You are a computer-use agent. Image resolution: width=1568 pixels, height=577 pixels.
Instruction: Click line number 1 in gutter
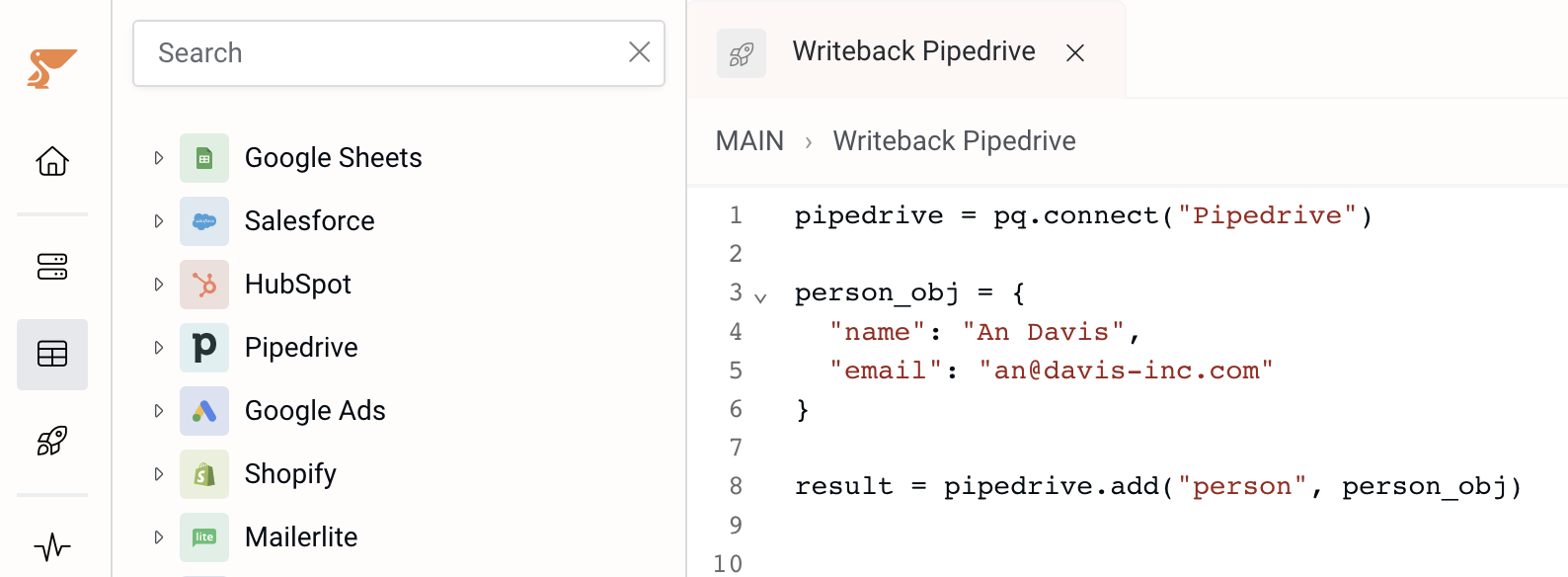pyautogui.click(x=735, y=215)
